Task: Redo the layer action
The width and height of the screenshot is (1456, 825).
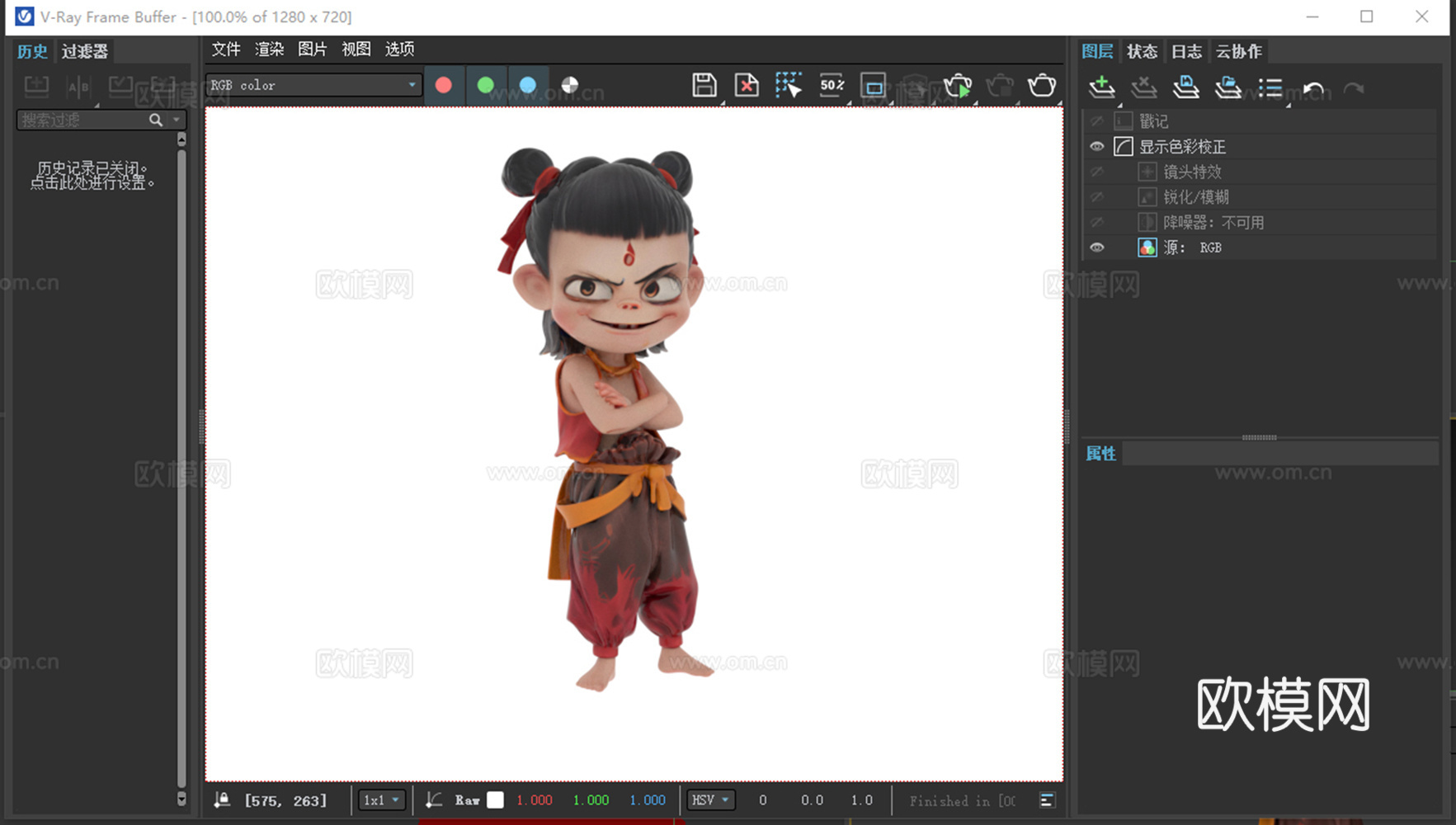Action: tap(1354, 87)
